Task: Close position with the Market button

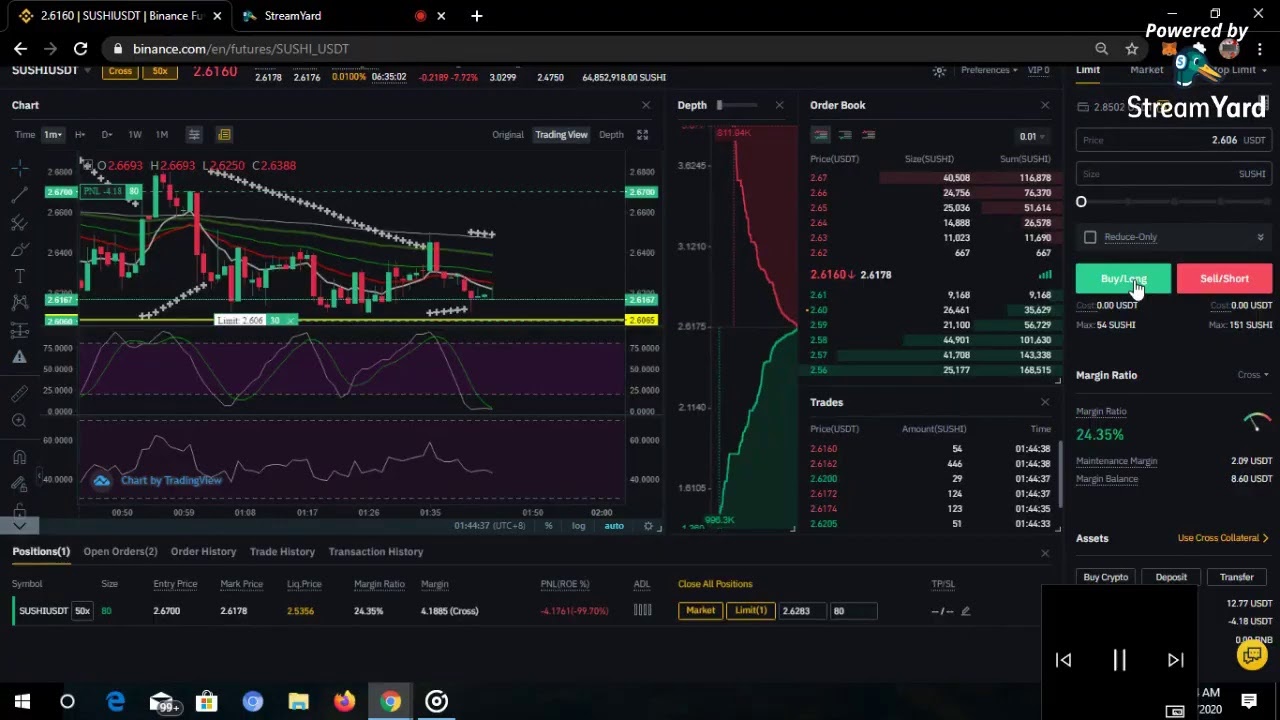Action: coord(700,611)
